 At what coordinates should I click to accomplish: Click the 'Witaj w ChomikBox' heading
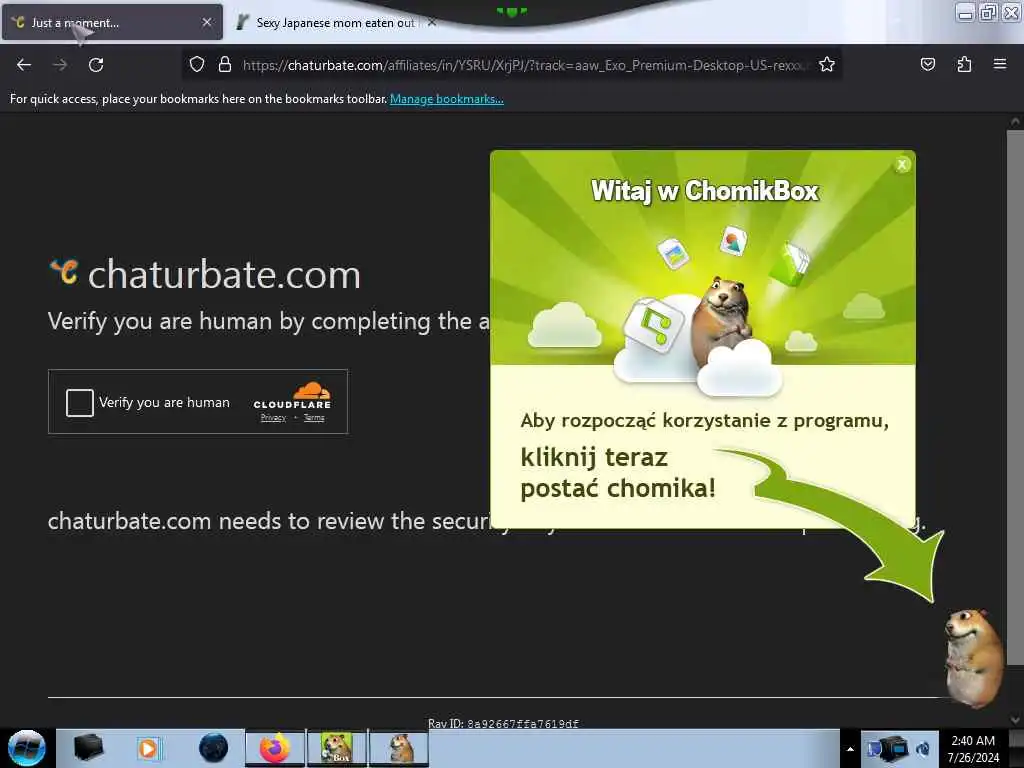(x=704, y=191)
